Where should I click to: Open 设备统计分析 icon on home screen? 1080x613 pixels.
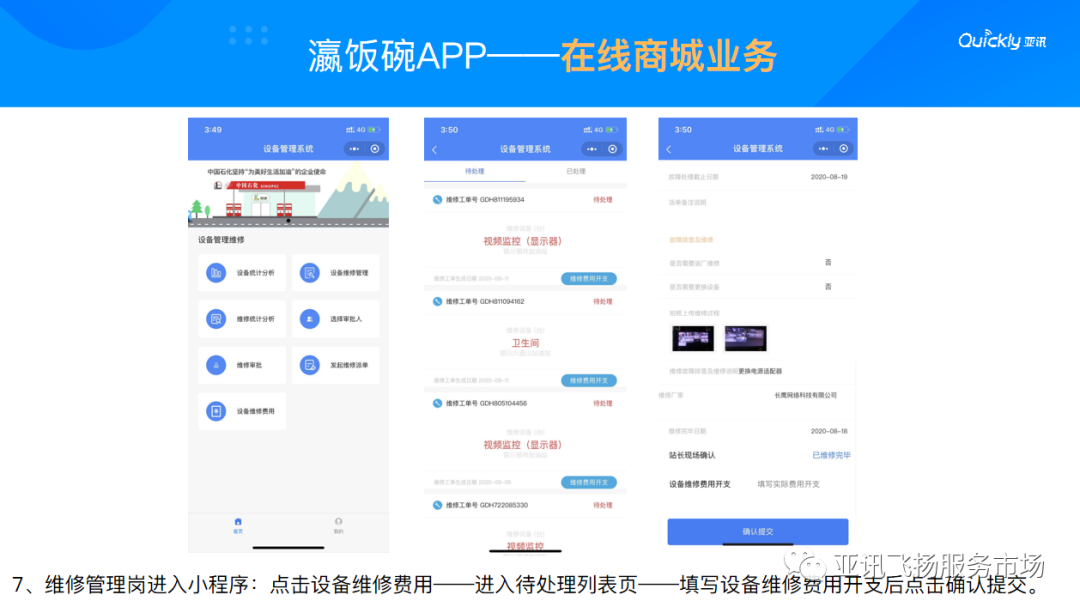(x=216, y=273)
